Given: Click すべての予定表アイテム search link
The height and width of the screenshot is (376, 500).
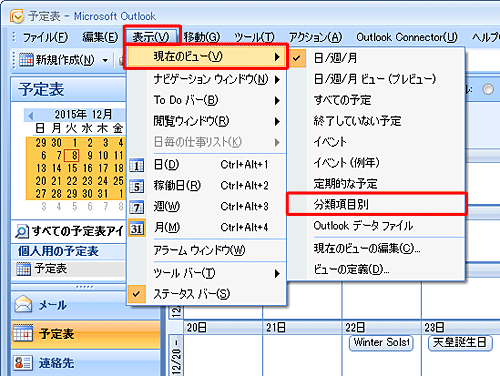Looking at the screenshot, I should tap(77, 231).
